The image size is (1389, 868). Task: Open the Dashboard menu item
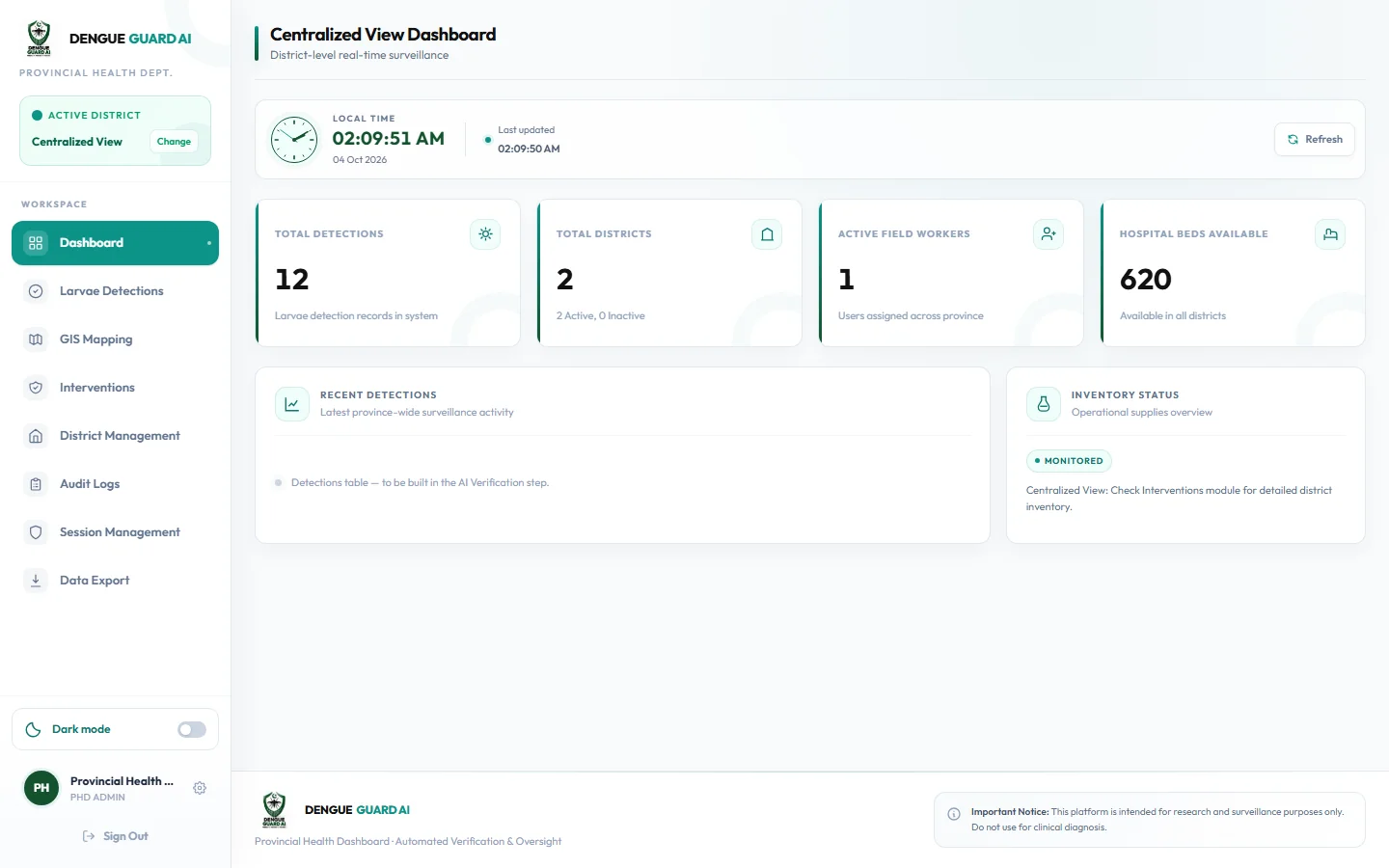tap(115, 243)
